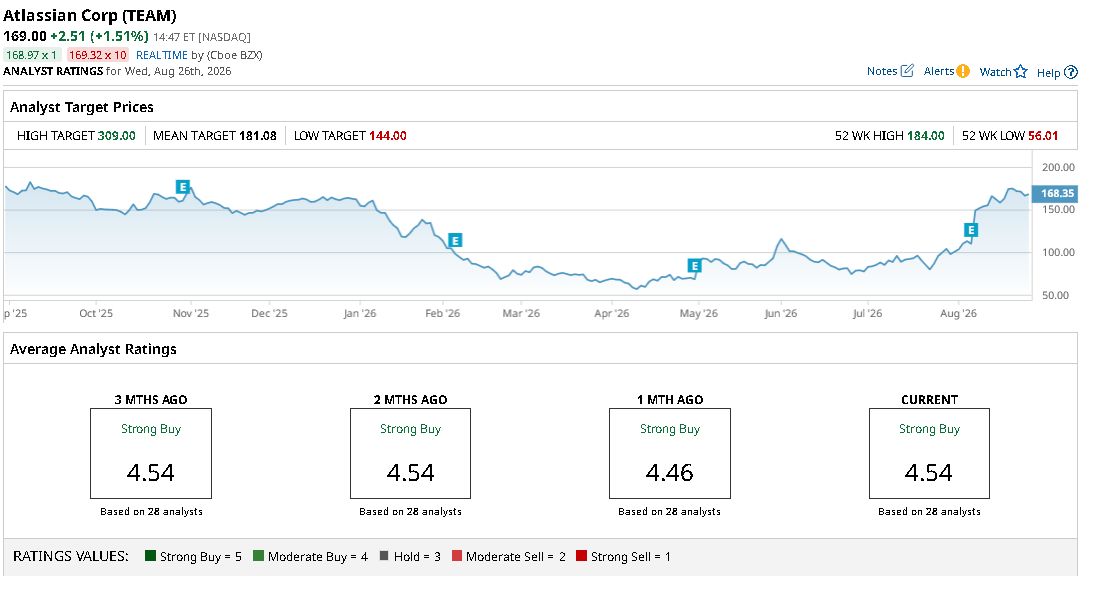Click the orange Alerts exclamation icon

(963, 71)
